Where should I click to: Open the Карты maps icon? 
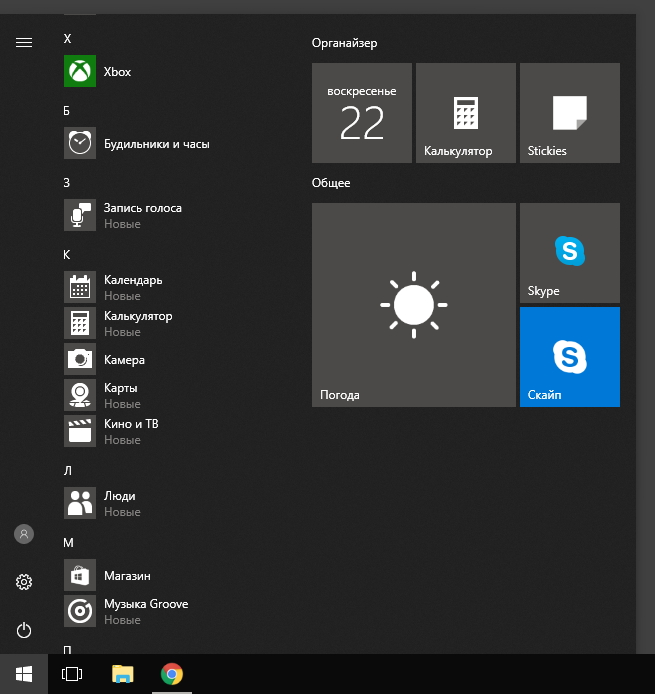pos(80,395)
